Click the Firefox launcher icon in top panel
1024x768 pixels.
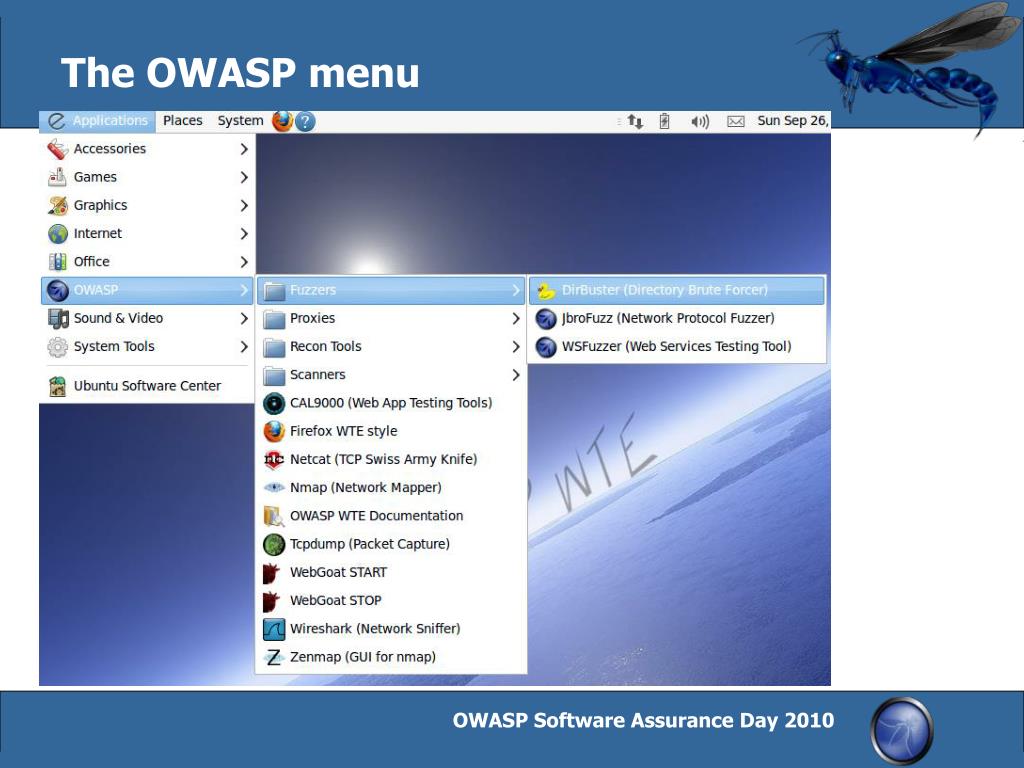coord(282,121)
